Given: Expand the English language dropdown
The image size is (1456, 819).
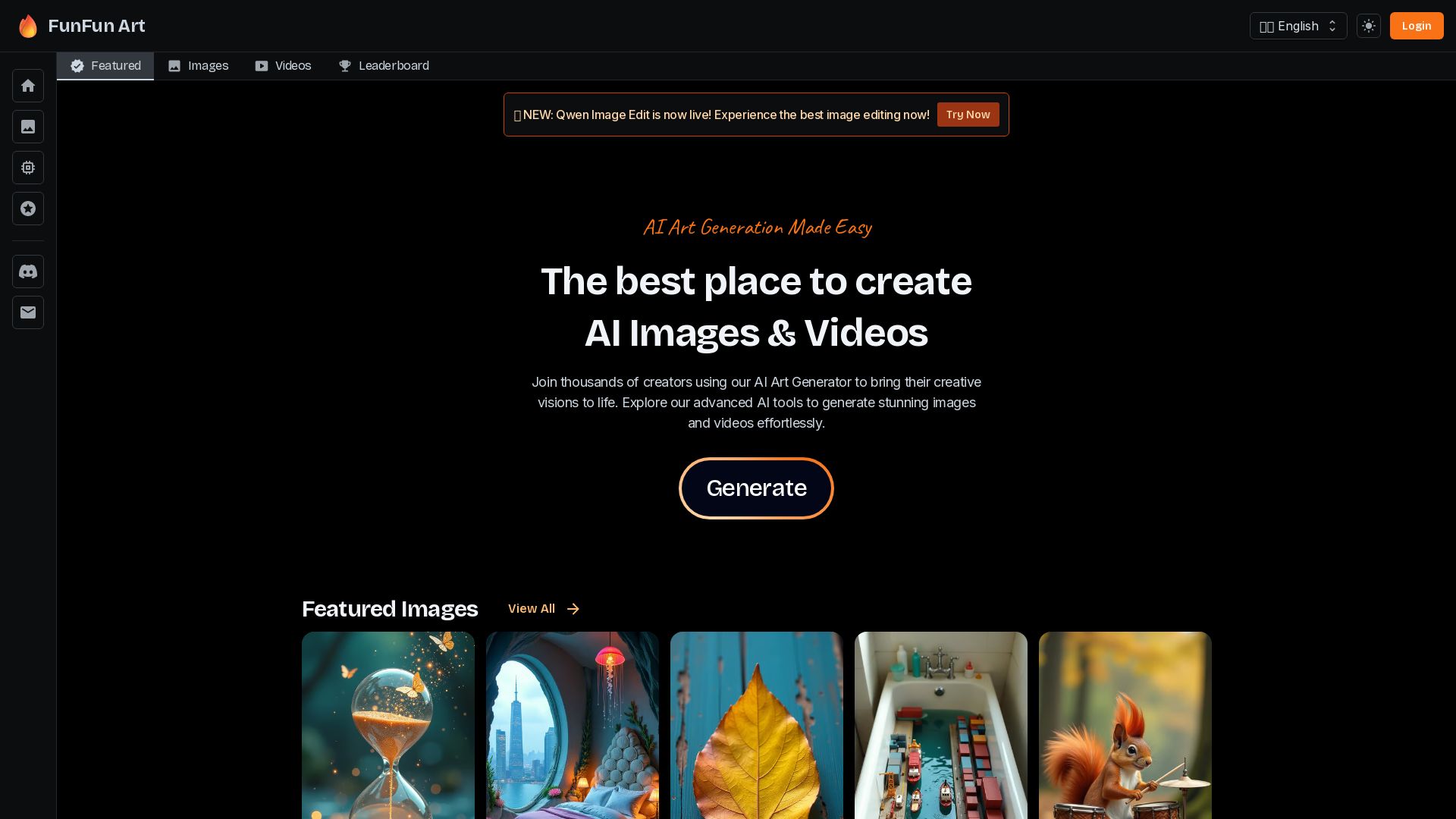Looking at the screenshot, I should coord(1298,26).
